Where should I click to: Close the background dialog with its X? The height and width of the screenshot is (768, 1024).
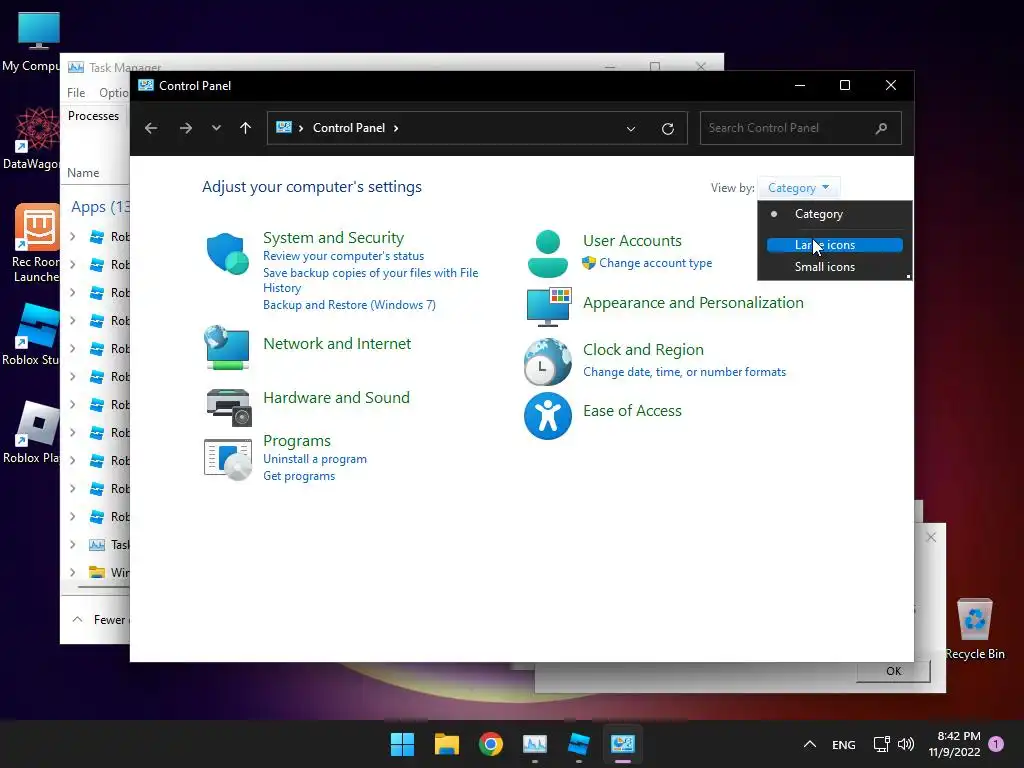click(931, 537)
